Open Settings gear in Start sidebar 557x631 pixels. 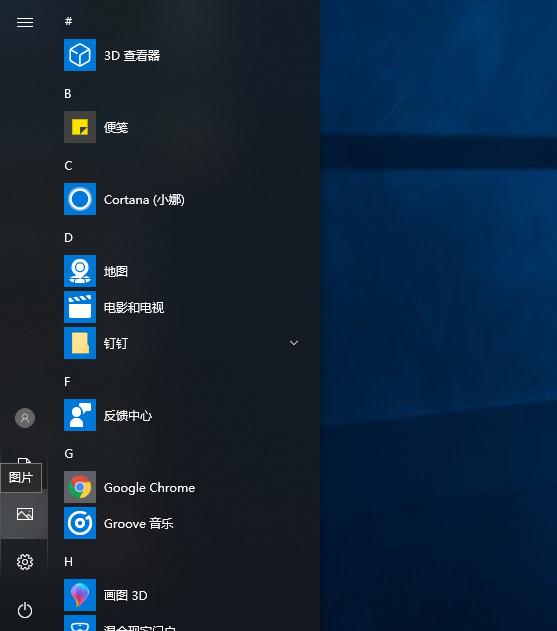pyautogui.click(x=25, y=562)
